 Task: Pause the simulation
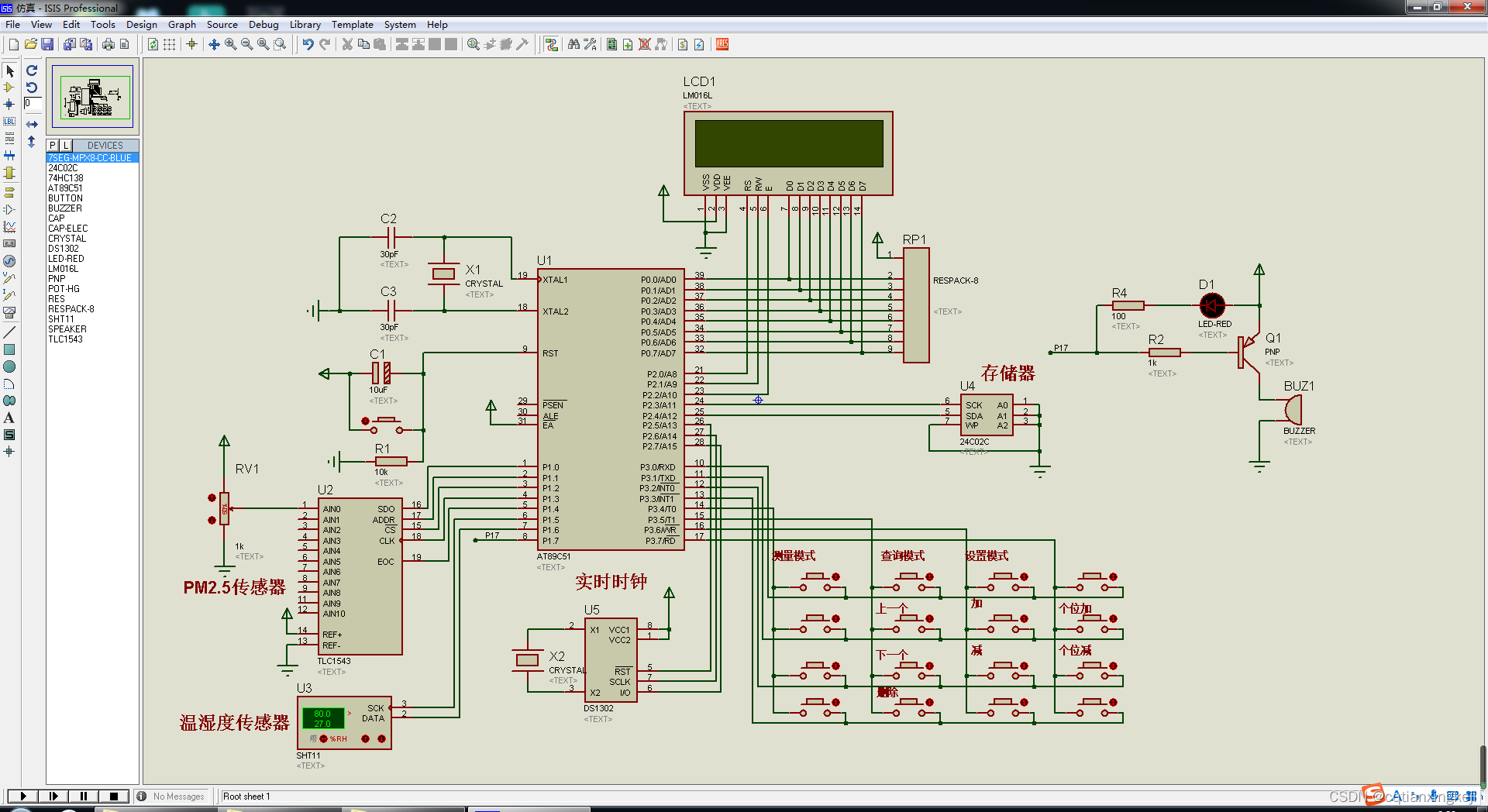coord(84,796)
